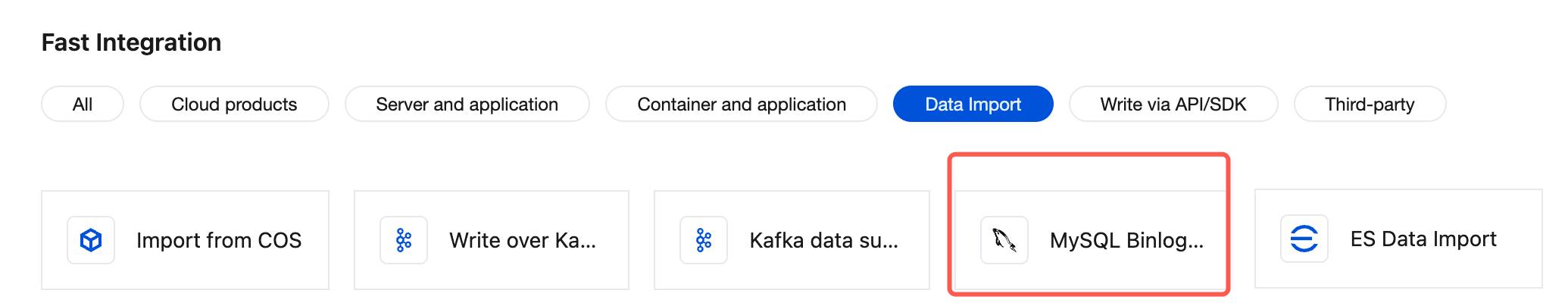
Task: Select the Data Import tab
Action: 973,104
